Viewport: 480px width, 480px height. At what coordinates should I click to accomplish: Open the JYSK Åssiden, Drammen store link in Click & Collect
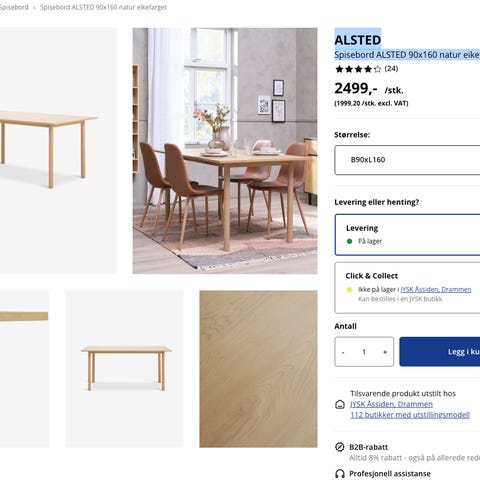click(436, 289)
